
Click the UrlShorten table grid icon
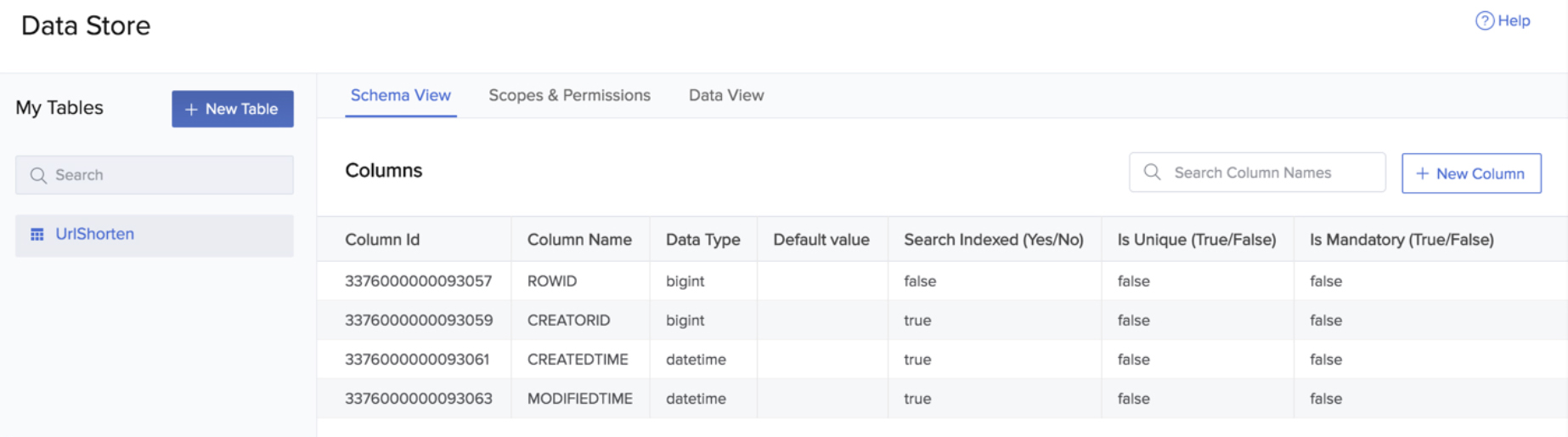point(37,235)
